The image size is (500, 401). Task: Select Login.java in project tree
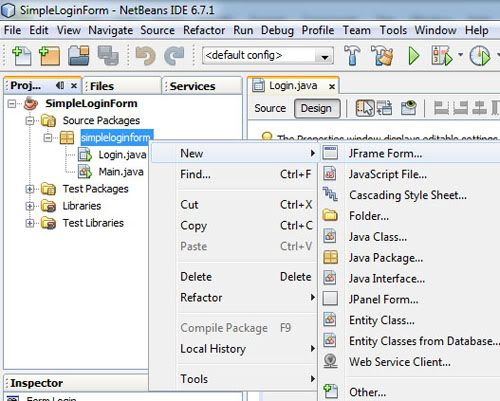(x=122, y=155)
